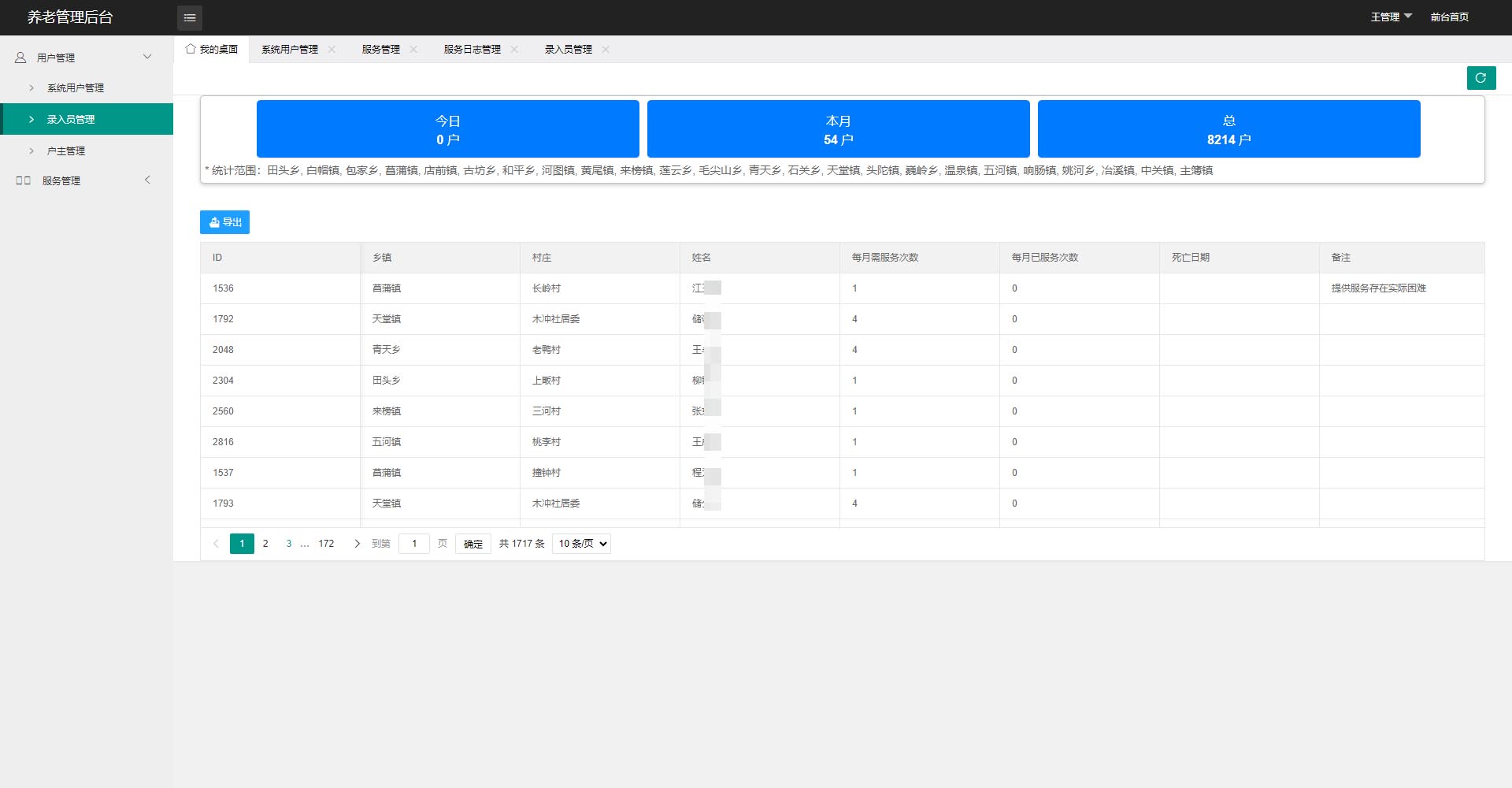This screenshot has width=1512, height=788.
Task: Close the 服务日志管理 tab
Action: pyautogui.click(x=514, y=49)
